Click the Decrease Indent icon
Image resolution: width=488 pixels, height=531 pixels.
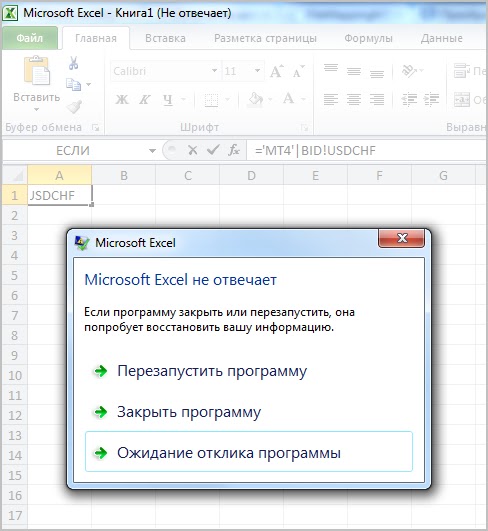click(x=409, y=100)
